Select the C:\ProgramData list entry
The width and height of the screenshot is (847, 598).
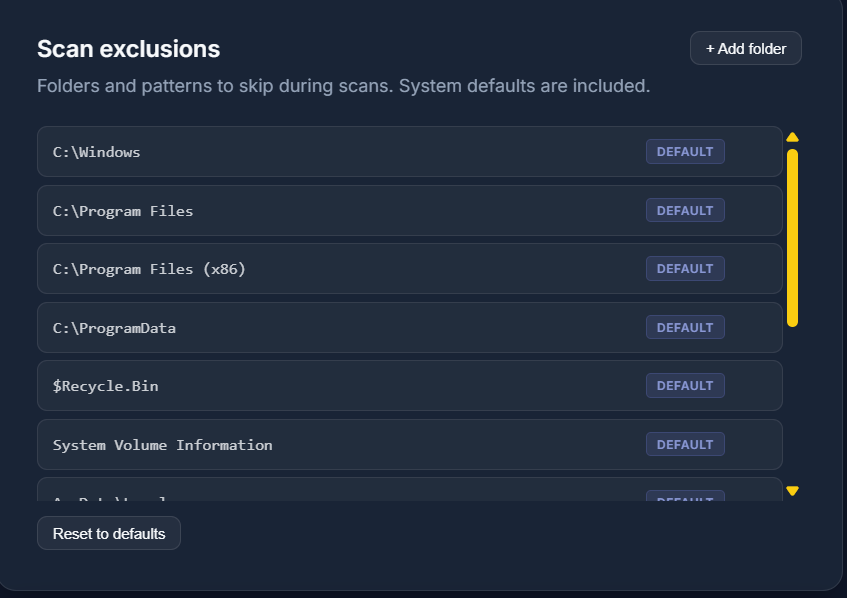[x=300, y=327]
